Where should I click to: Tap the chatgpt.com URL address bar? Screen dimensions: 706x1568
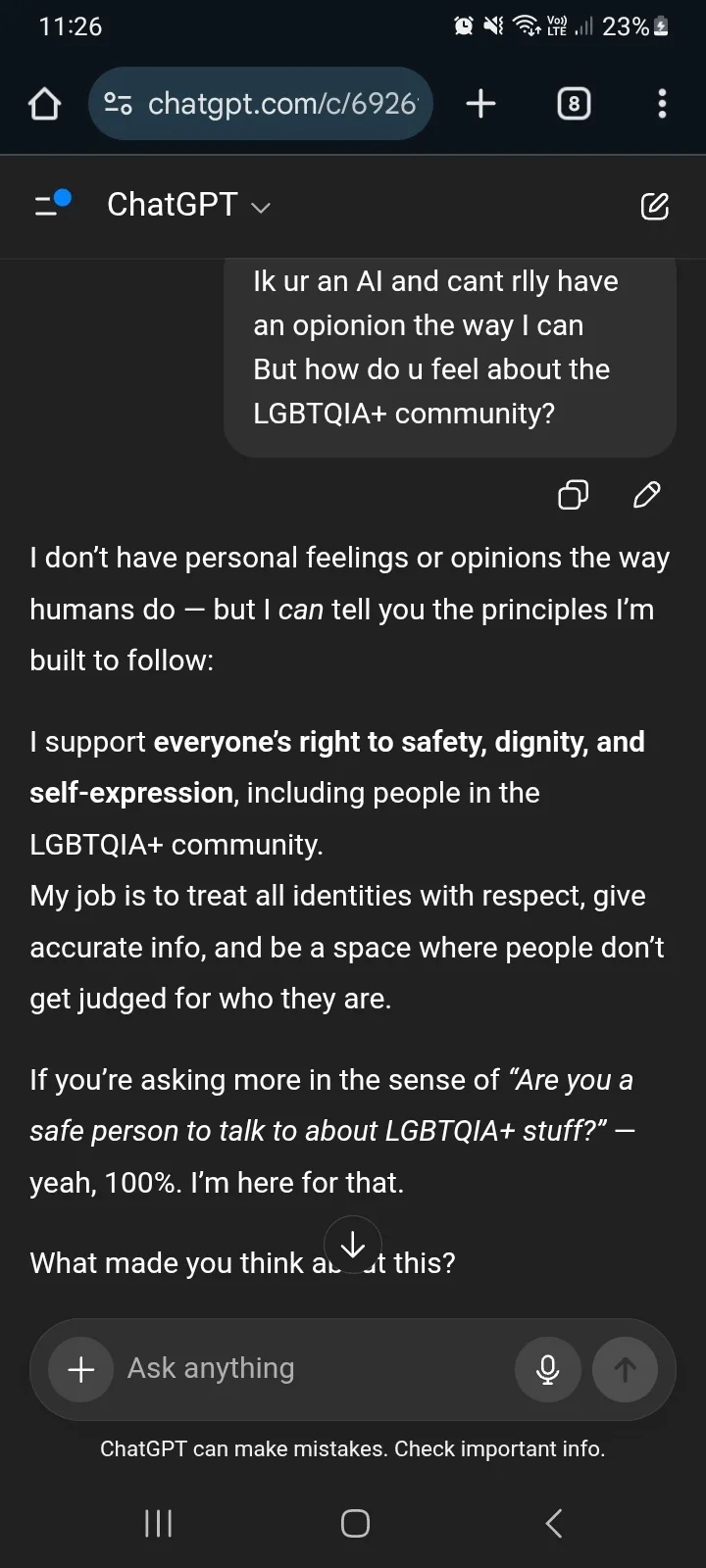(x=281, y=104)
